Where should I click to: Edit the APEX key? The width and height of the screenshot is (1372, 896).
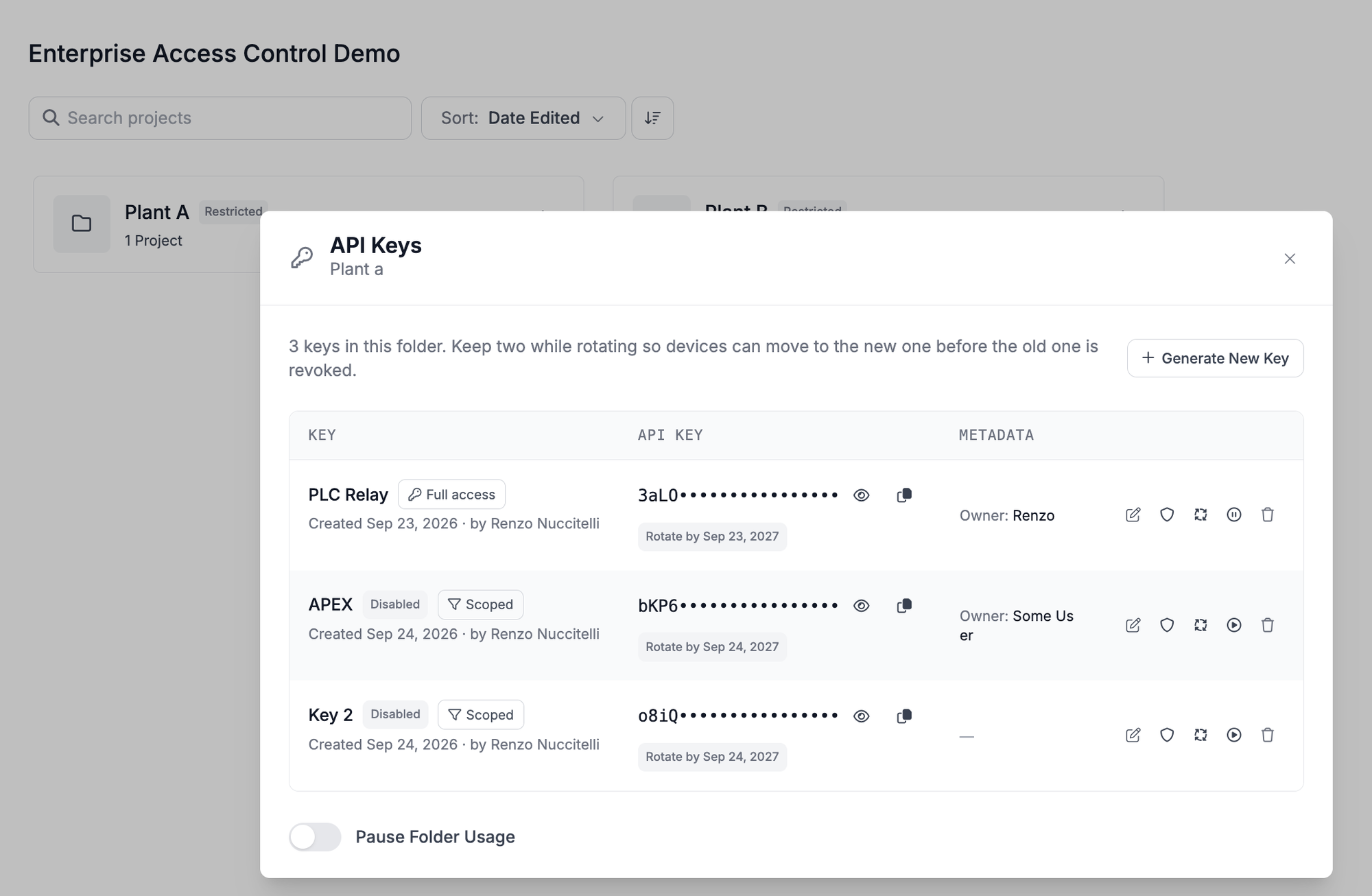tap(1133, 625)
